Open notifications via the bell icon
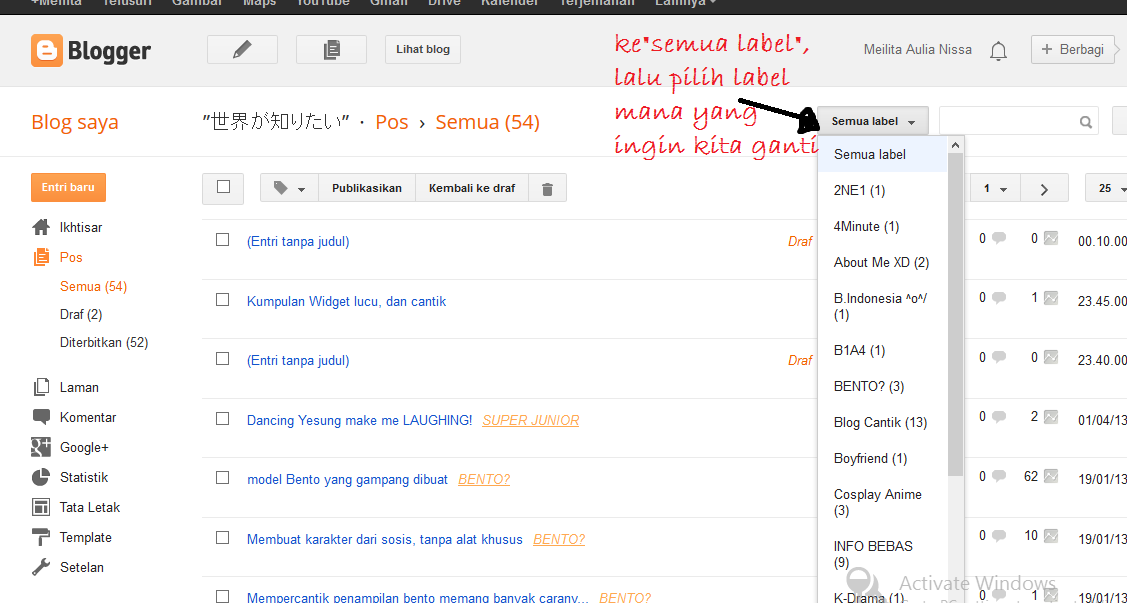The height and width of the screenshot is (603, 1127). coord(997,49)
